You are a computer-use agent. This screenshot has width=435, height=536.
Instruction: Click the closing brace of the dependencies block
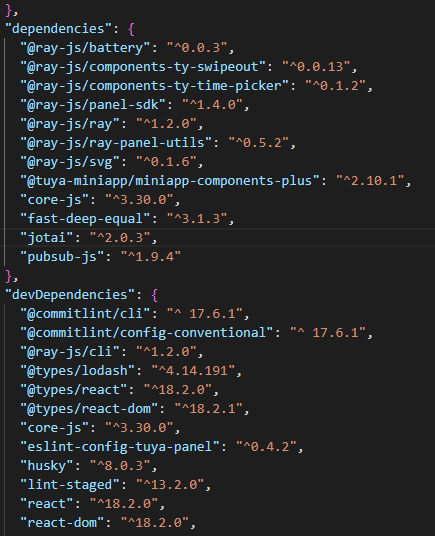click(x=9, y=276)
